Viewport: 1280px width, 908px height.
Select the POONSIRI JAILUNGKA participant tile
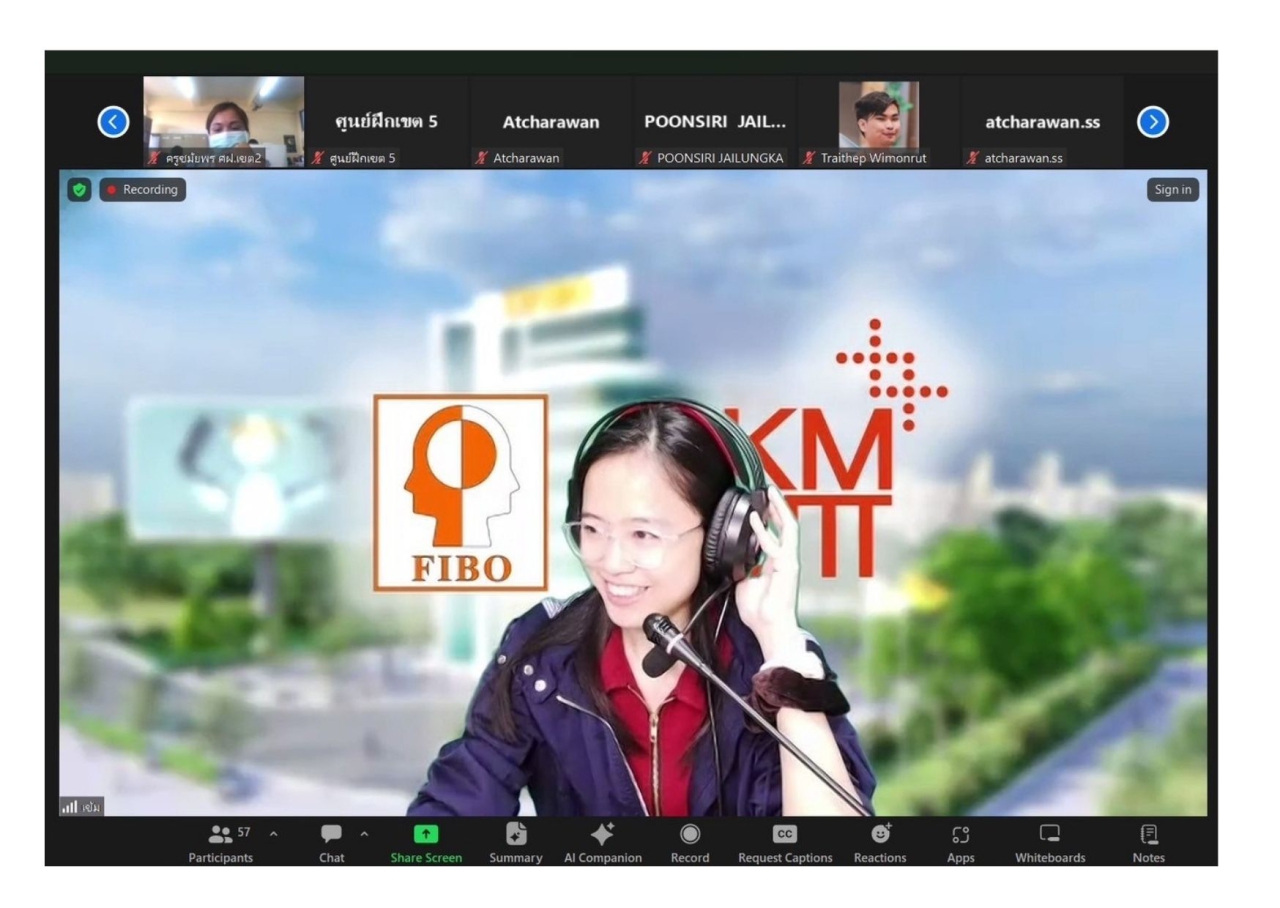tap(714, 121)
